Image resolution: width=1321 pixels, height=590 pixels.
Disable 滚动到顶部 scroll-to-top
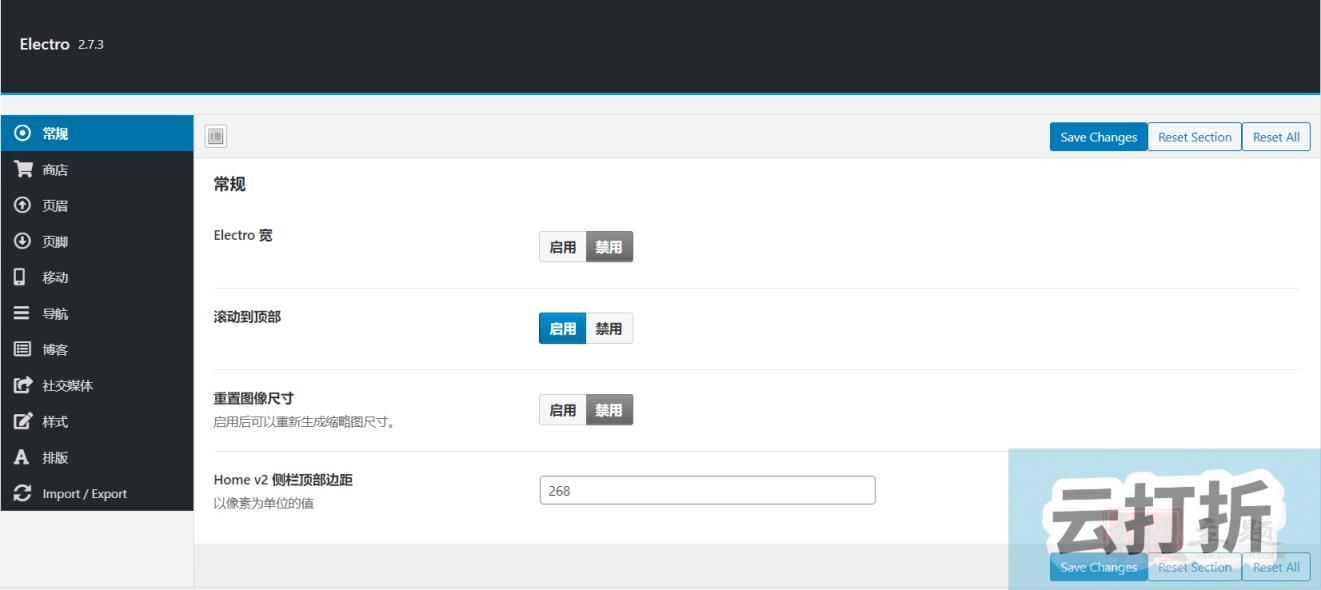(x=609, y=329)
